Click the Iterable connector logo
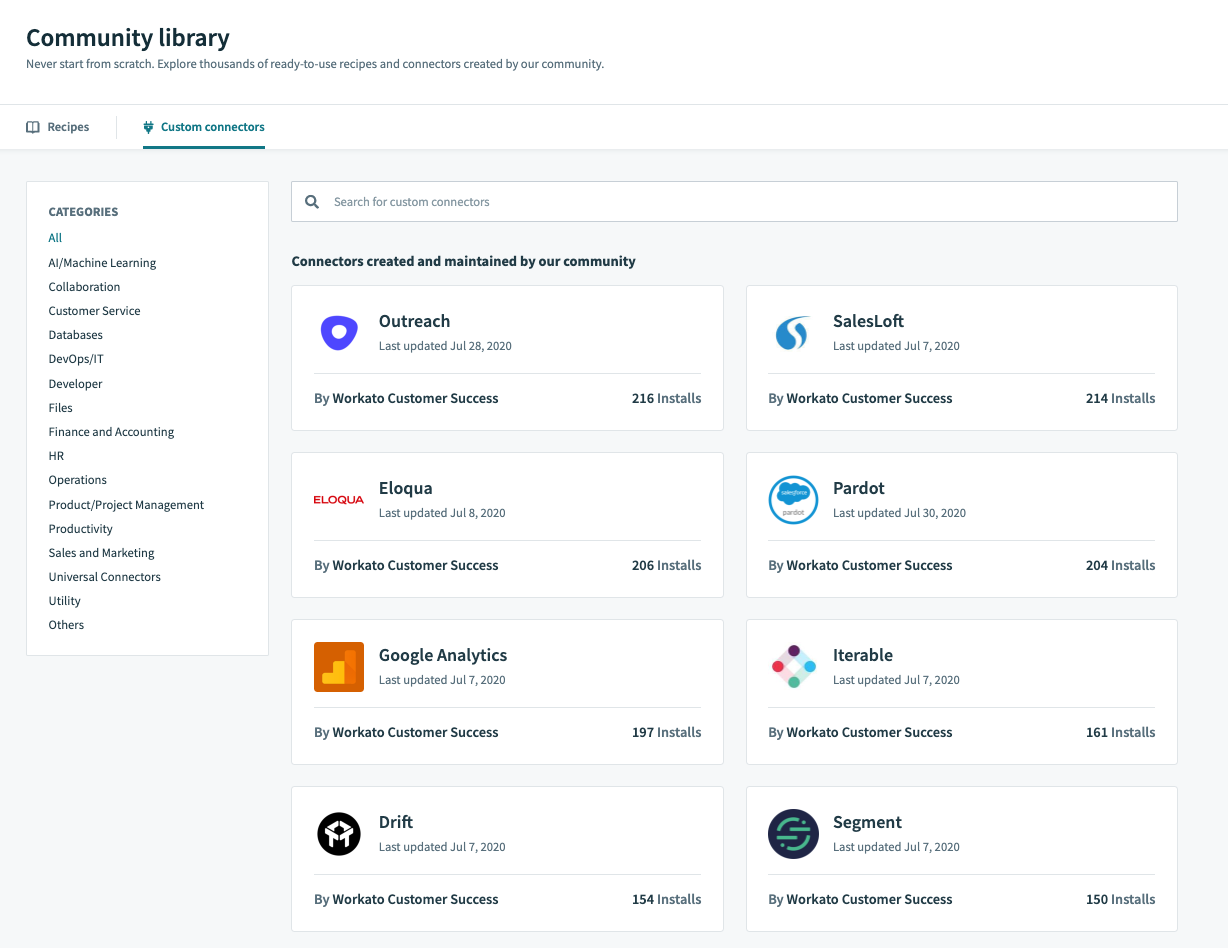Viewport: 1228px width, 948px height. tap(793, 667)
